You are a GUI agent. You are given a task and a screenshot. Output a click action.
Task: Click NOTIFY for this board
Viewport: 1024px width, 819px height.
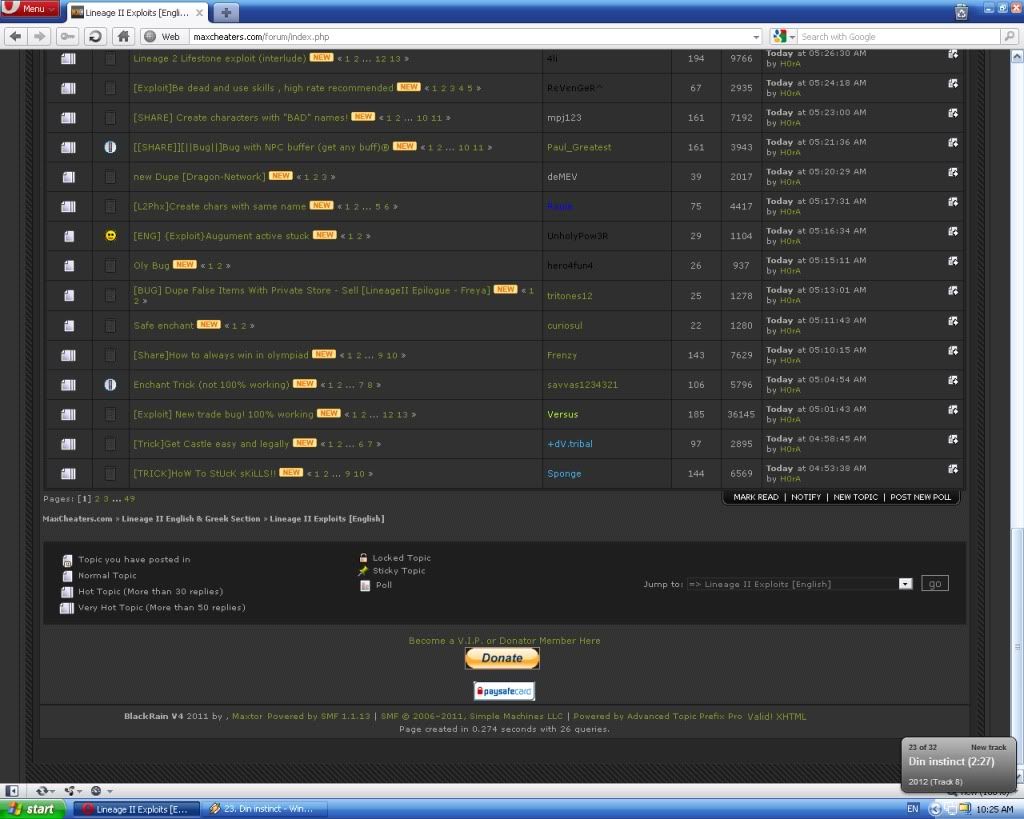pyautogui.click(x=806, y=497)
